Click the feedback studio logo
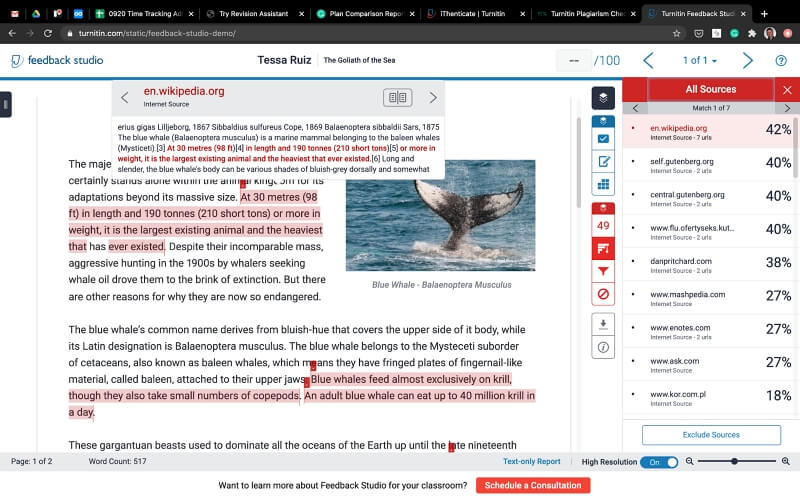This screenshot has height=499, width=800. pos(57,60)
